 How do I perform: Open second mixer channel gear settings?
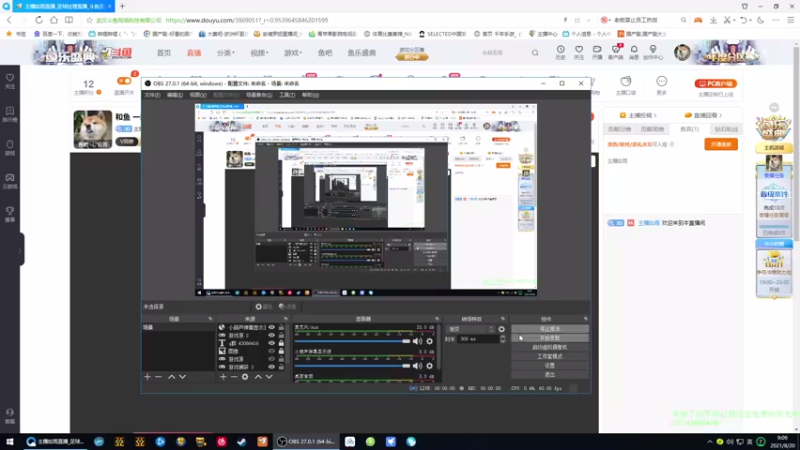click(430, 366)
